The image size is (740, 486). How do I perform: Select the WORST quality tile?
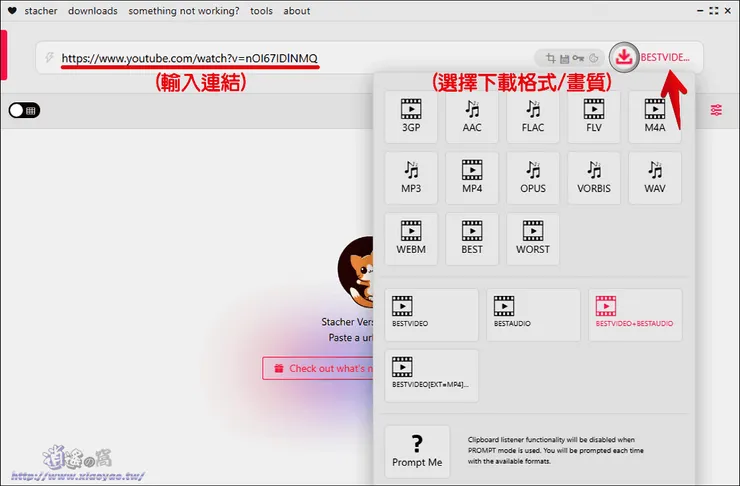(533, 239)
